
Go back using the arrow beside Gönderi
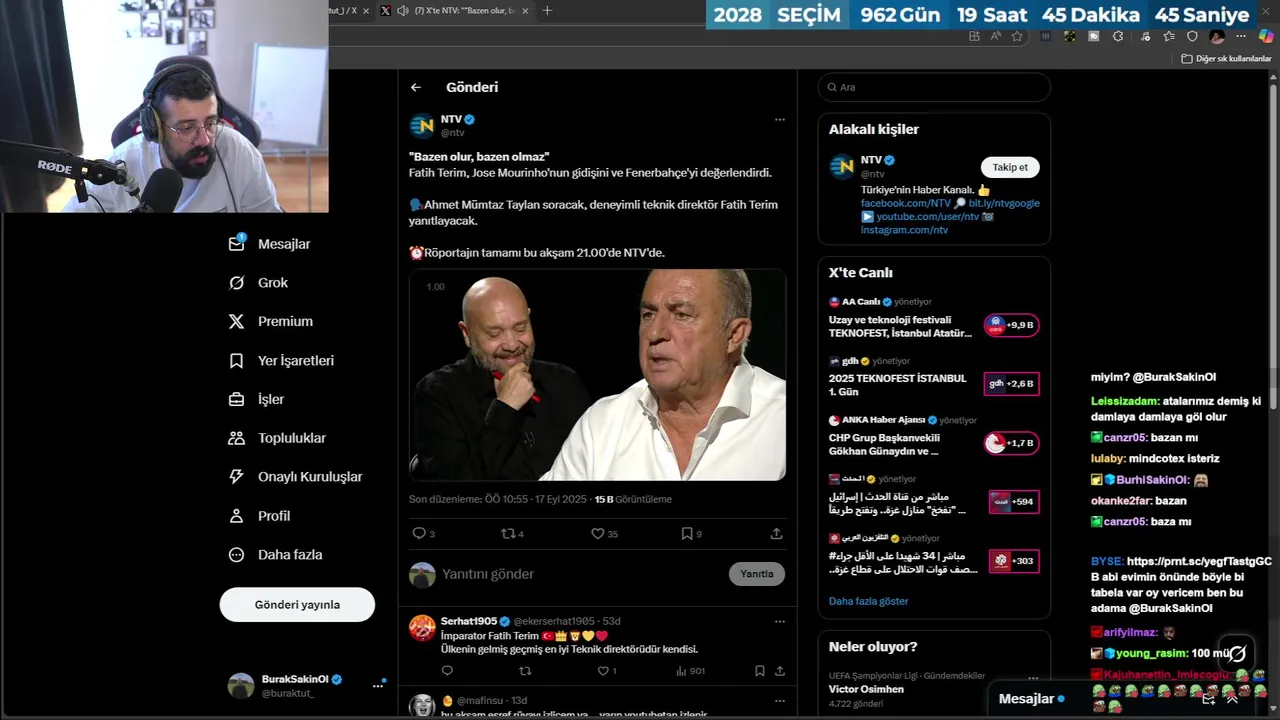tap(416, 87)
